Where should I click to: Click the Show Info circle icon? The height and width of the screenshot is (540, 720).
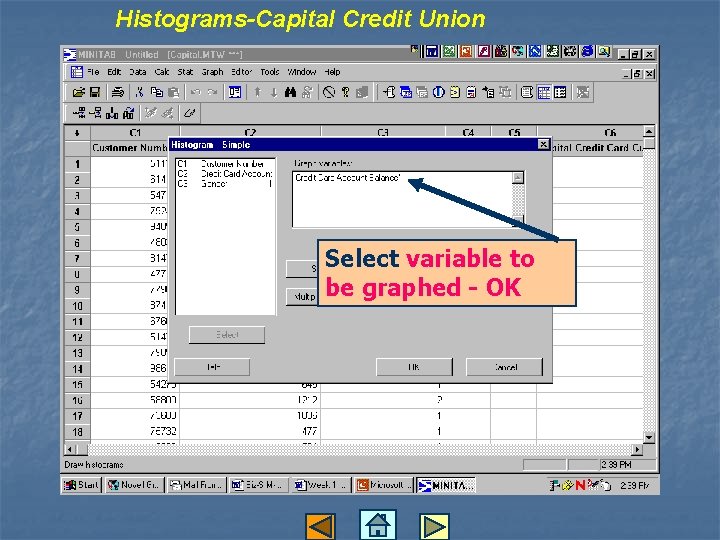[x=439, y=92]
